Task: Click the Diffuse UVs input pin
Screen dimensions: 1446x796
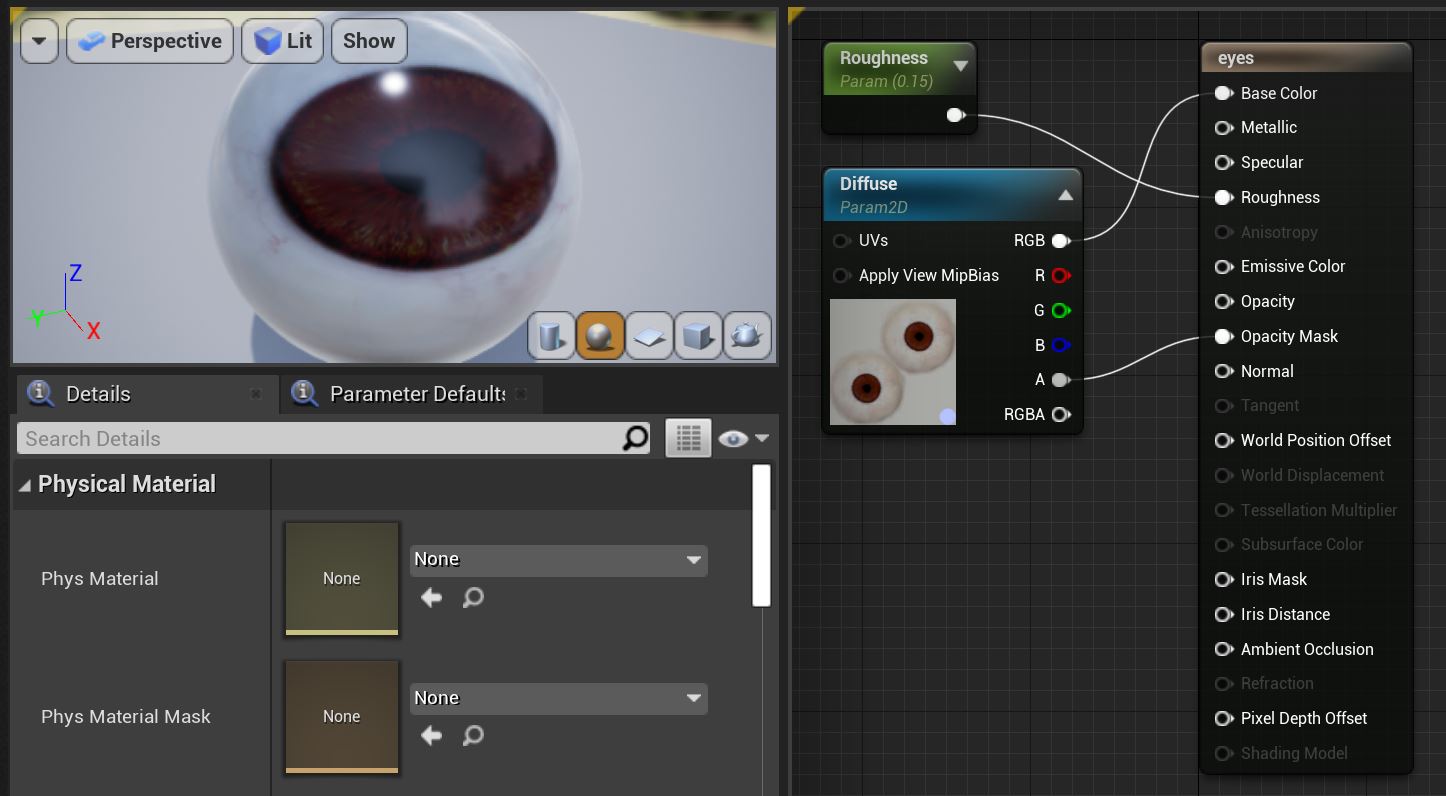Action: tap(841, 241)
